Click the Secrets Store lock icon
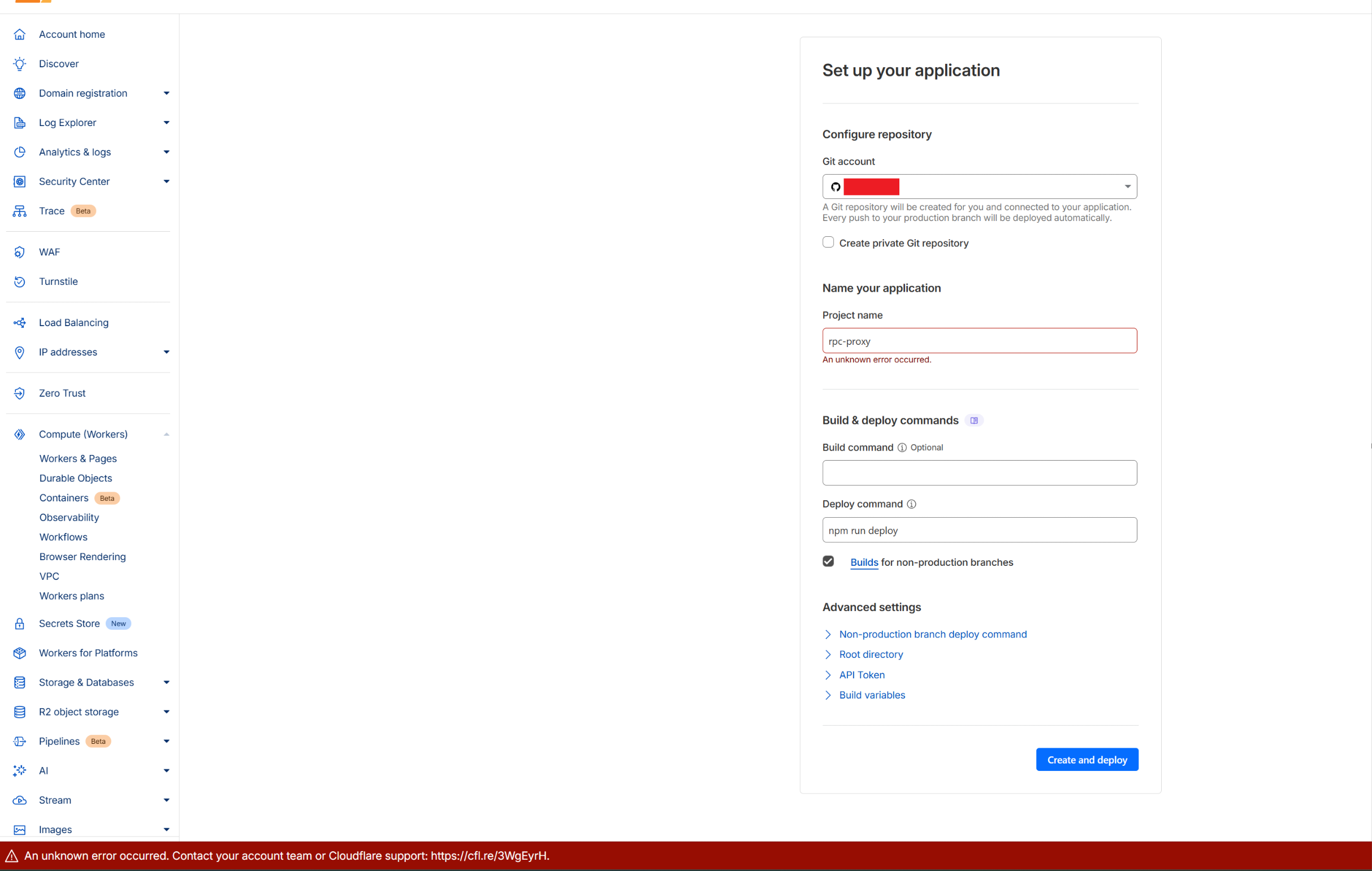 (20, 623)
